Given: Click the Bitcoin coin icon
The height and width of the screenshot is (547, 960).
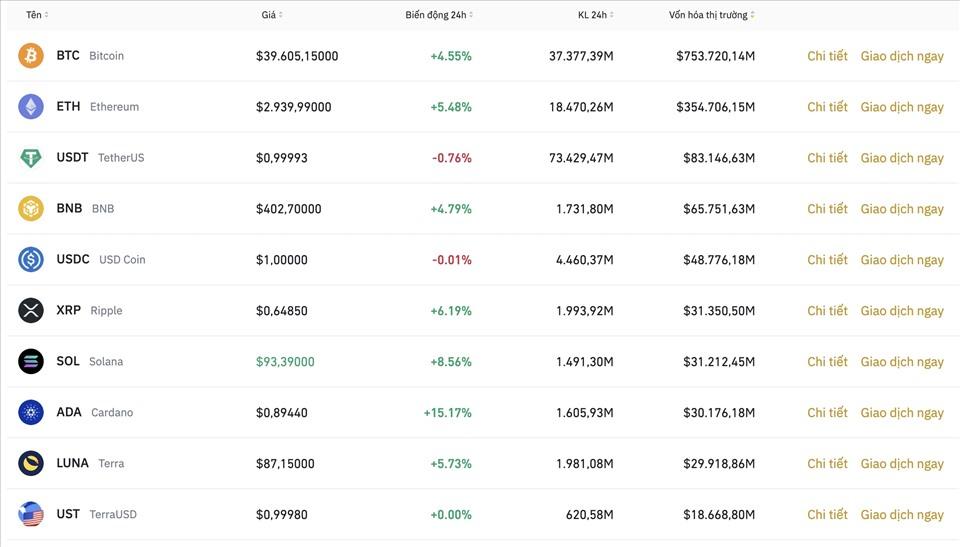Looking at the screenshot, I should coord(31,56).
